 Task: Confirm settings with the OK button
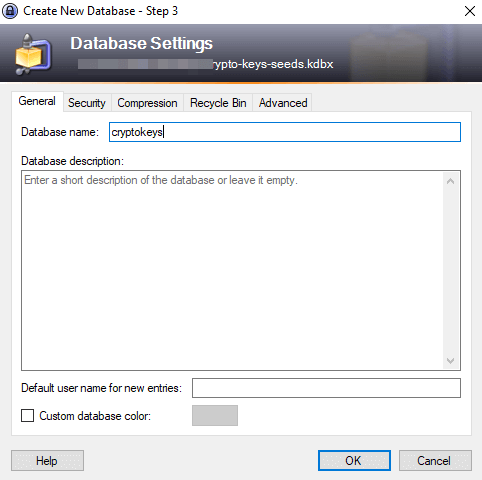point(354,460)
